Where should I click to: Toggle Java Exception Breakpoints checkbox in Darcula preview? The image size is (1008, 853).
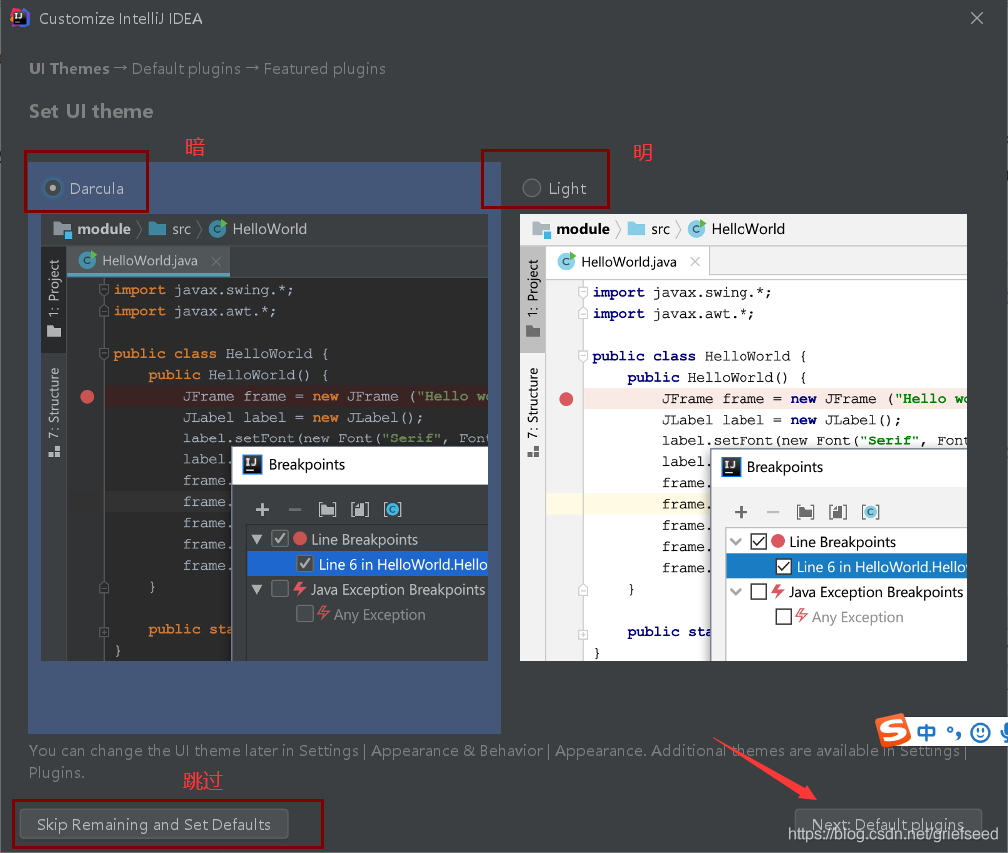click(x=280, y=589)
